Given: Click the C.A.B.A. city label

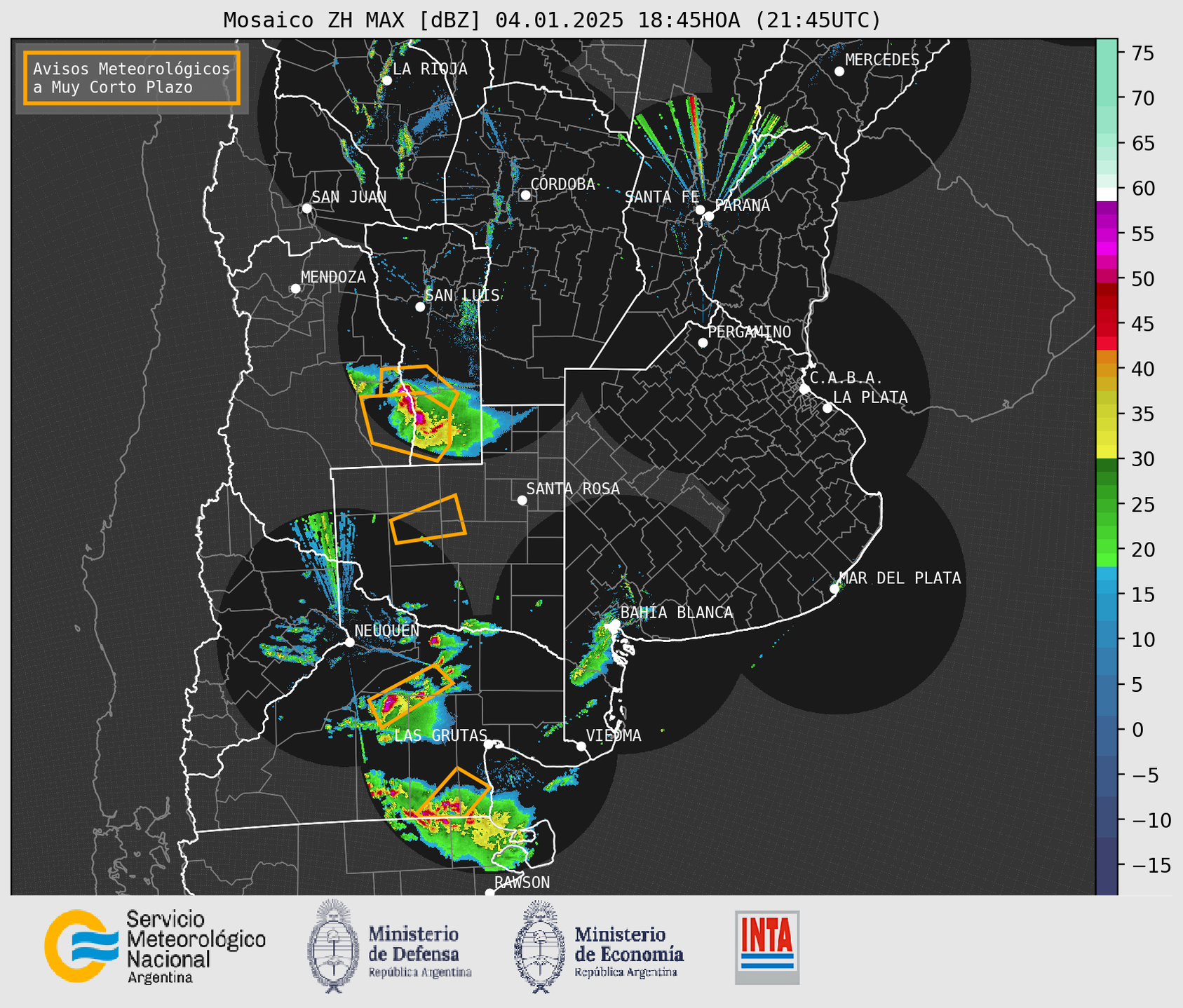Looking at the screenshot, I should tap(846, 379).
